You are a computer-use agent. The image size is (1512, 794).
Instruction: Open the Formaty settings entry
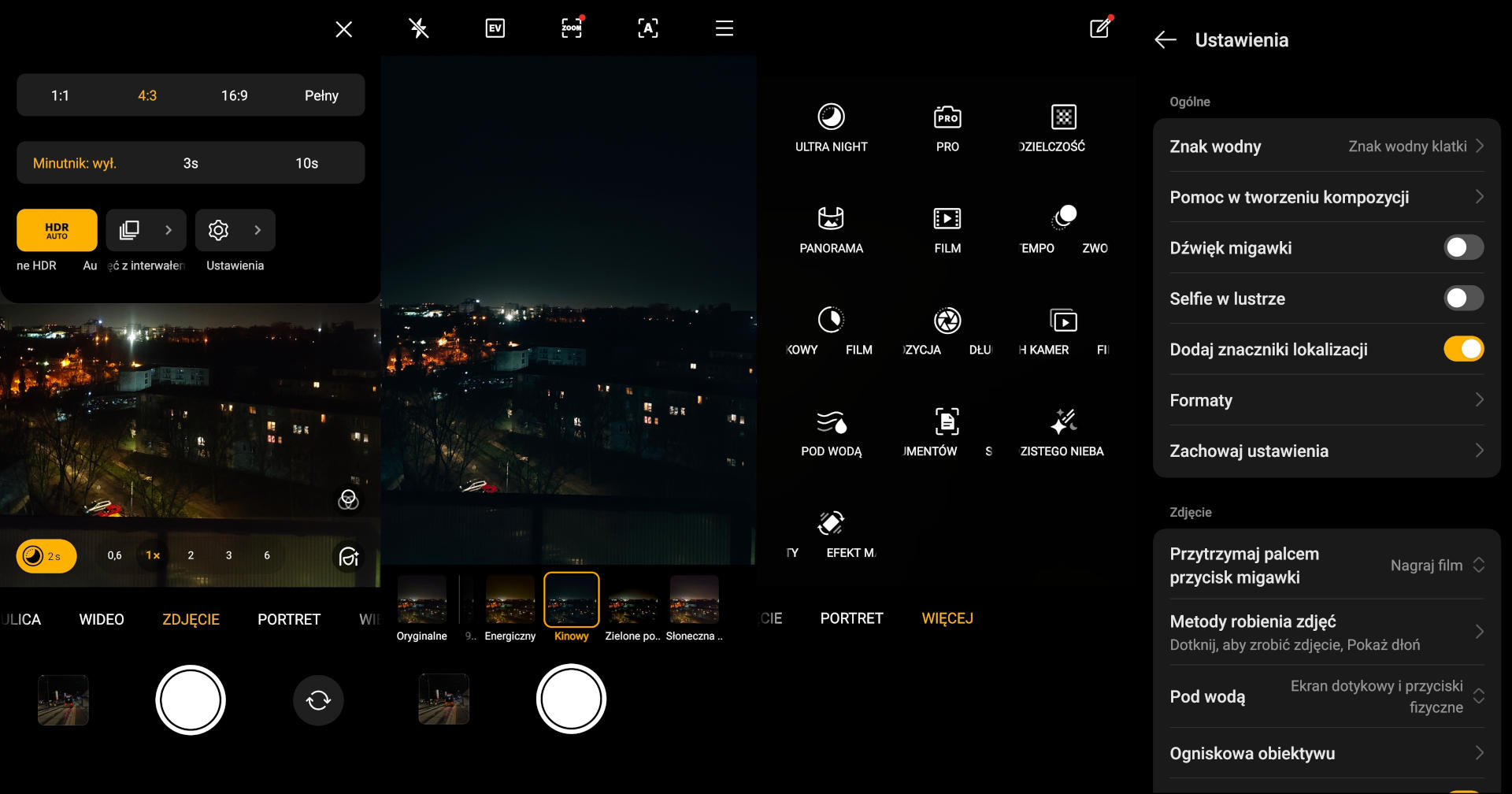(x=1326, y=400)
